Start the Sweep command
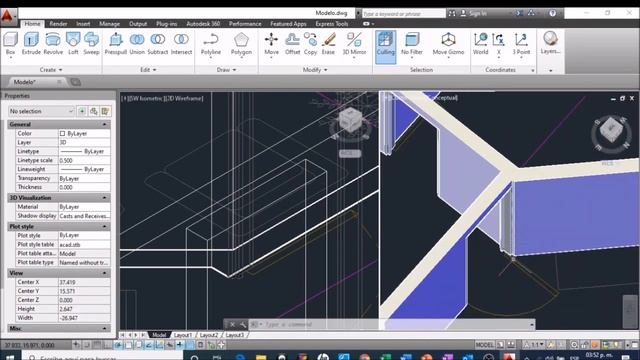640x360 pixels. point(91,44)
